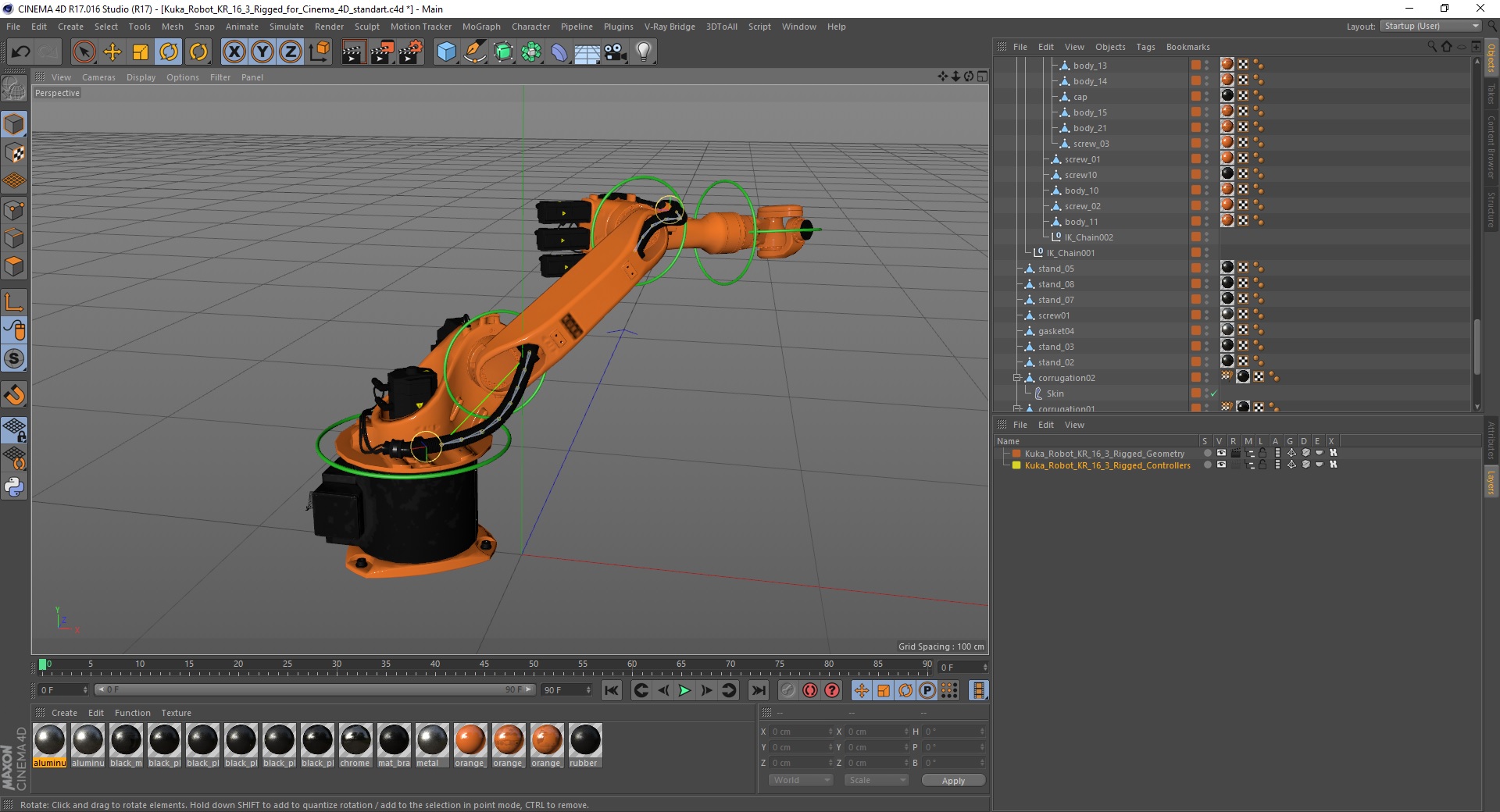Open the Python script icon
Screen dimensions: 1500x812
[x=14, y=487]
